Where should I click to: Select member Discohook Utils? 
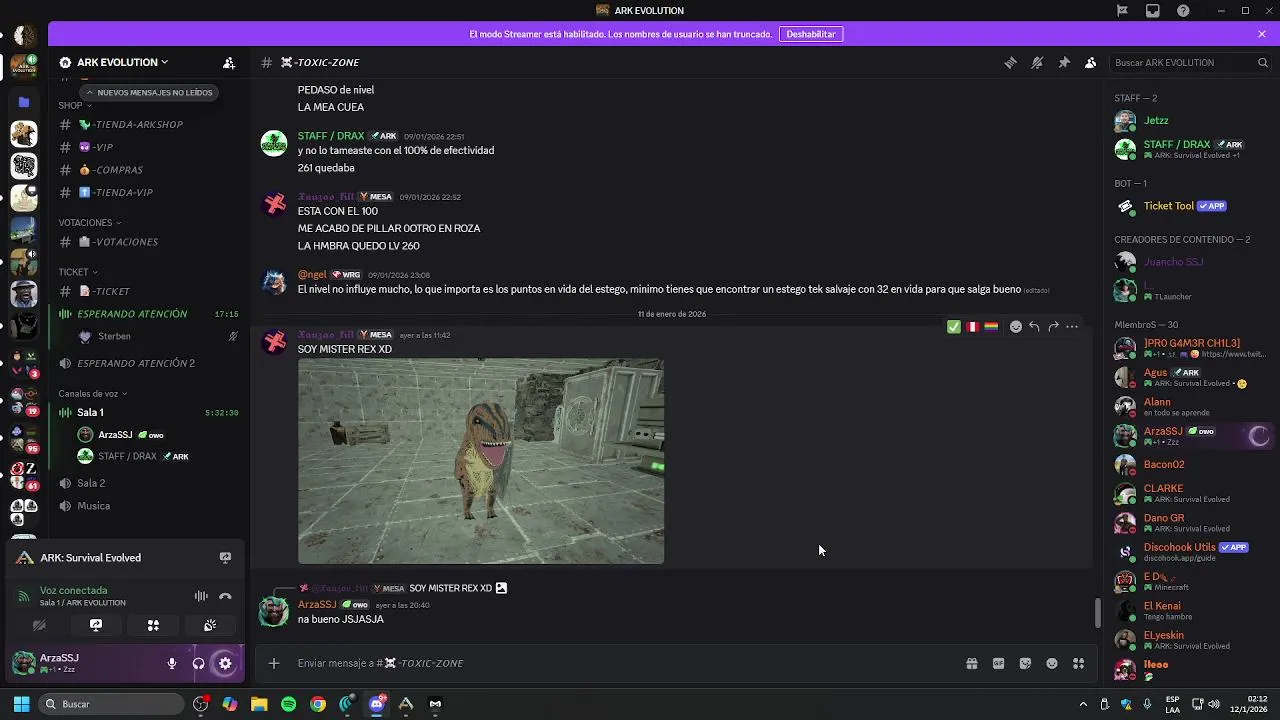coord(1190,551)
